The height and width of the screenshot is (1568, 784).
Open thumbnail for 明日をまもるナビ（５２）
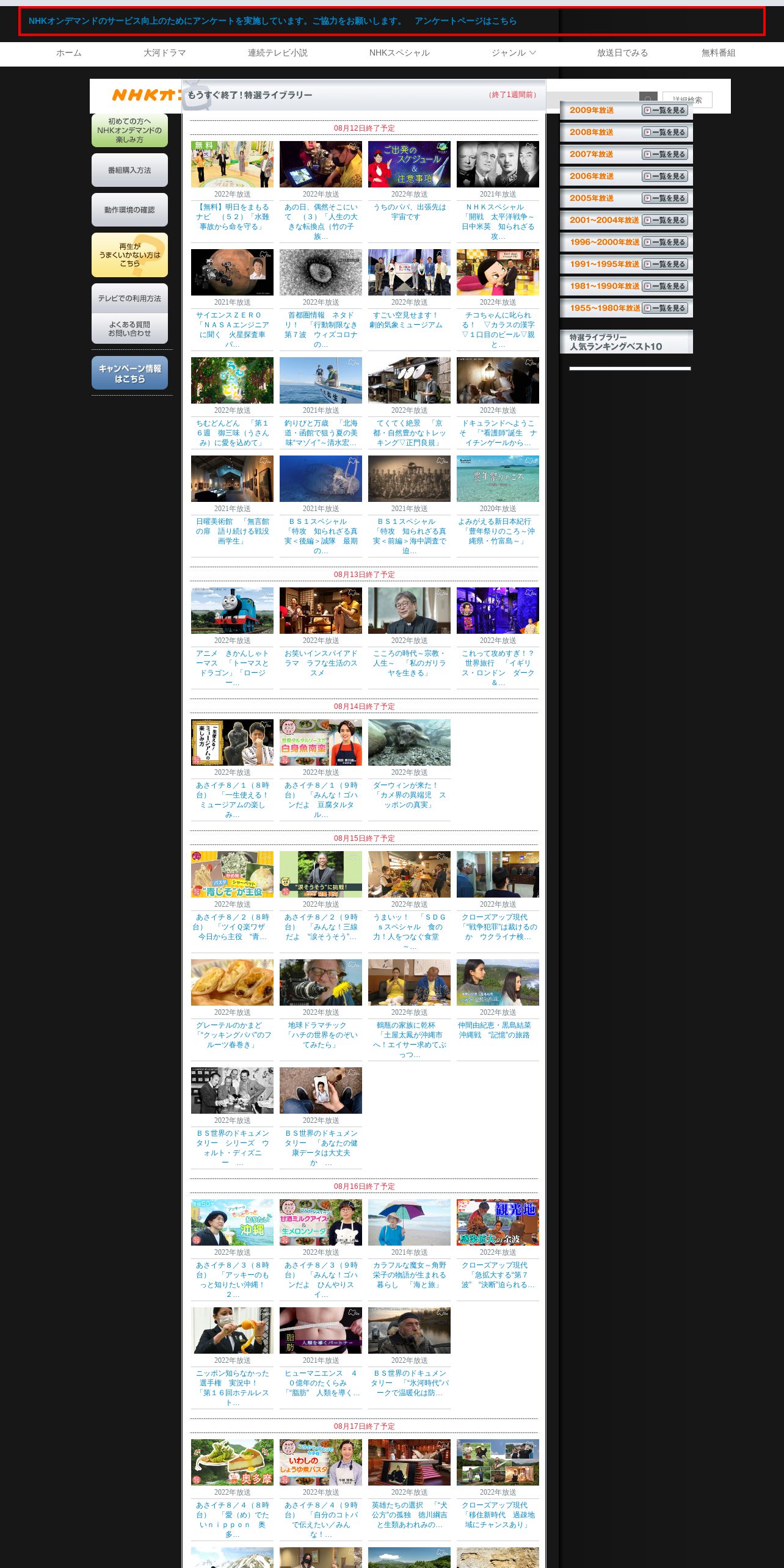coord(232,164)
